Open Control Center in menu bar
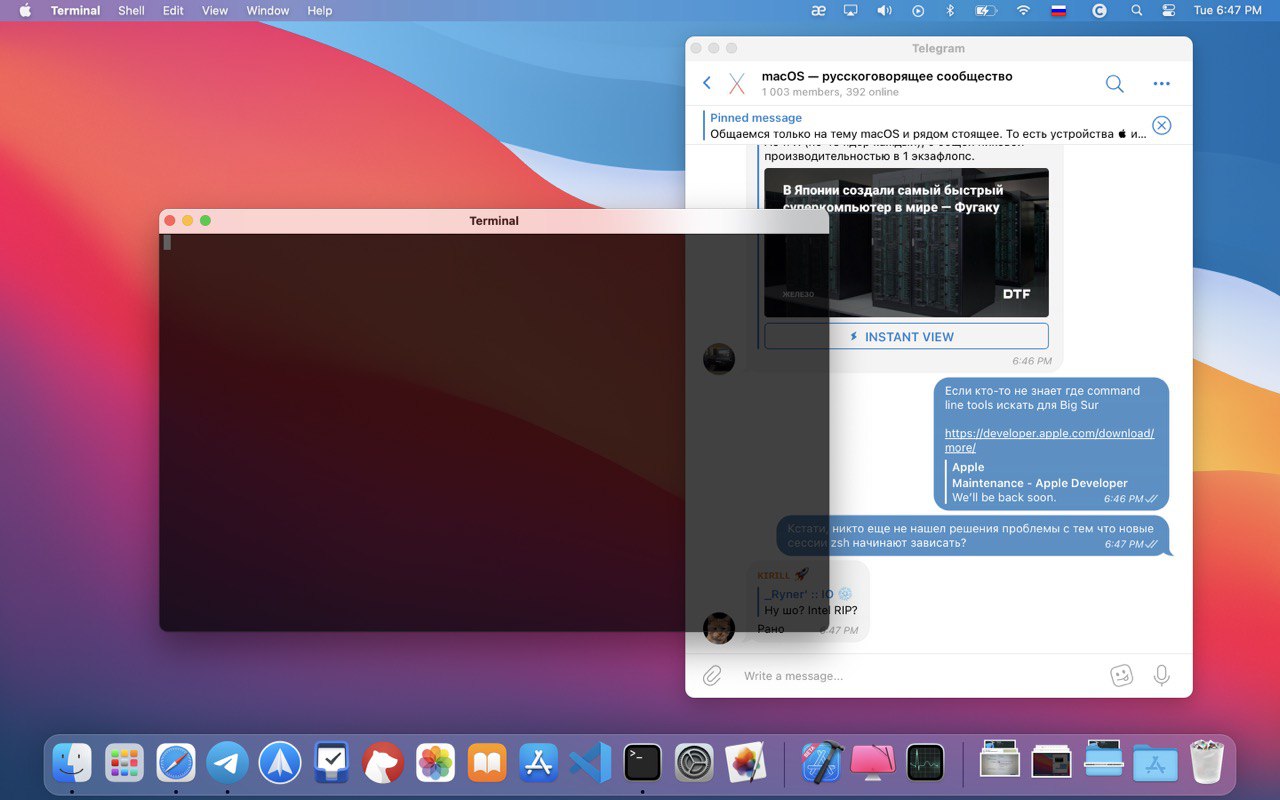This screenshot has height=800, width=1280. 1169,10
